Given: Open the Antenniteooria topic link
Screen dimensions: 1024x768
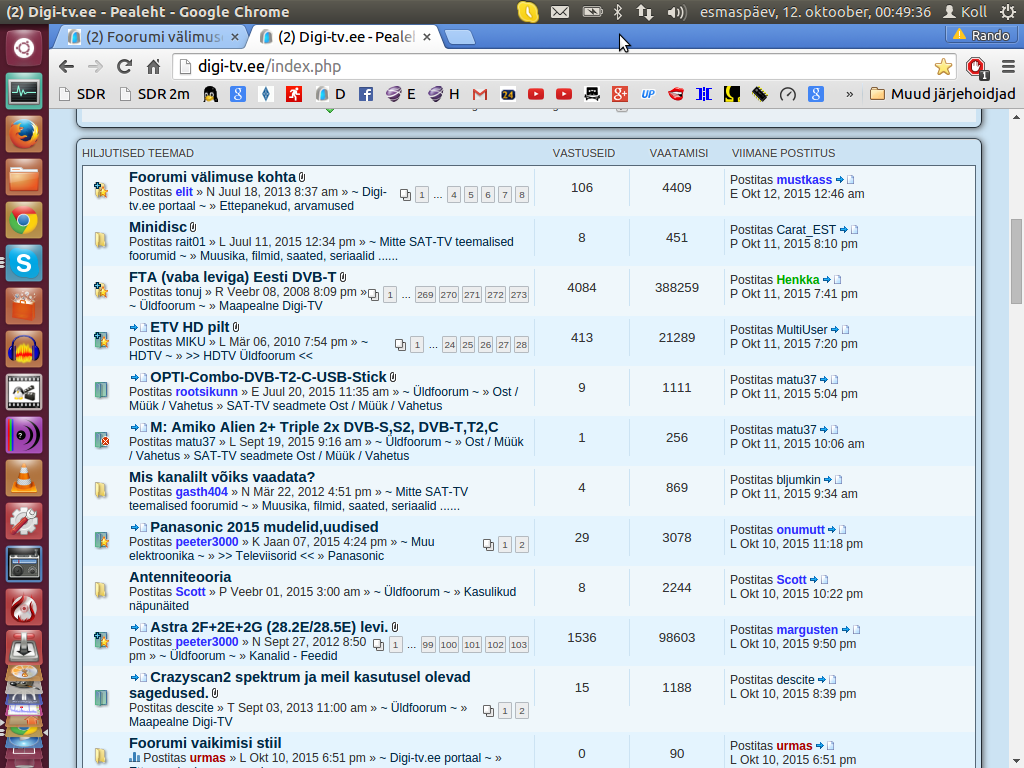Looking at the screenshot, I should (180, 577).
